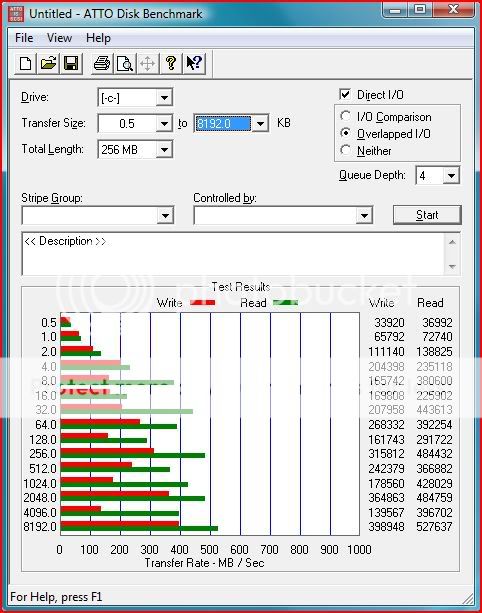
Task: Open About via the question mark icon
Action: [x=170, y=63]
